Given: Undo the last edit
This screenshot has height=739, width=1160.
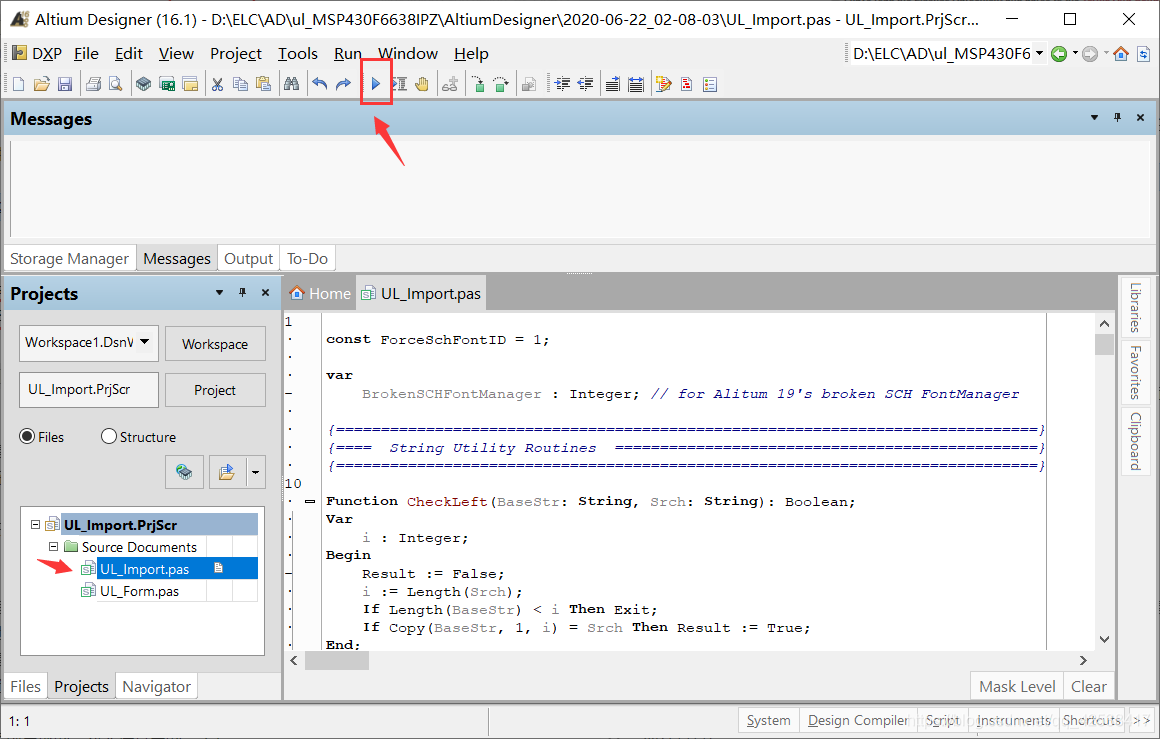Looking at the screenshot, I should click(x=320, y=84).
